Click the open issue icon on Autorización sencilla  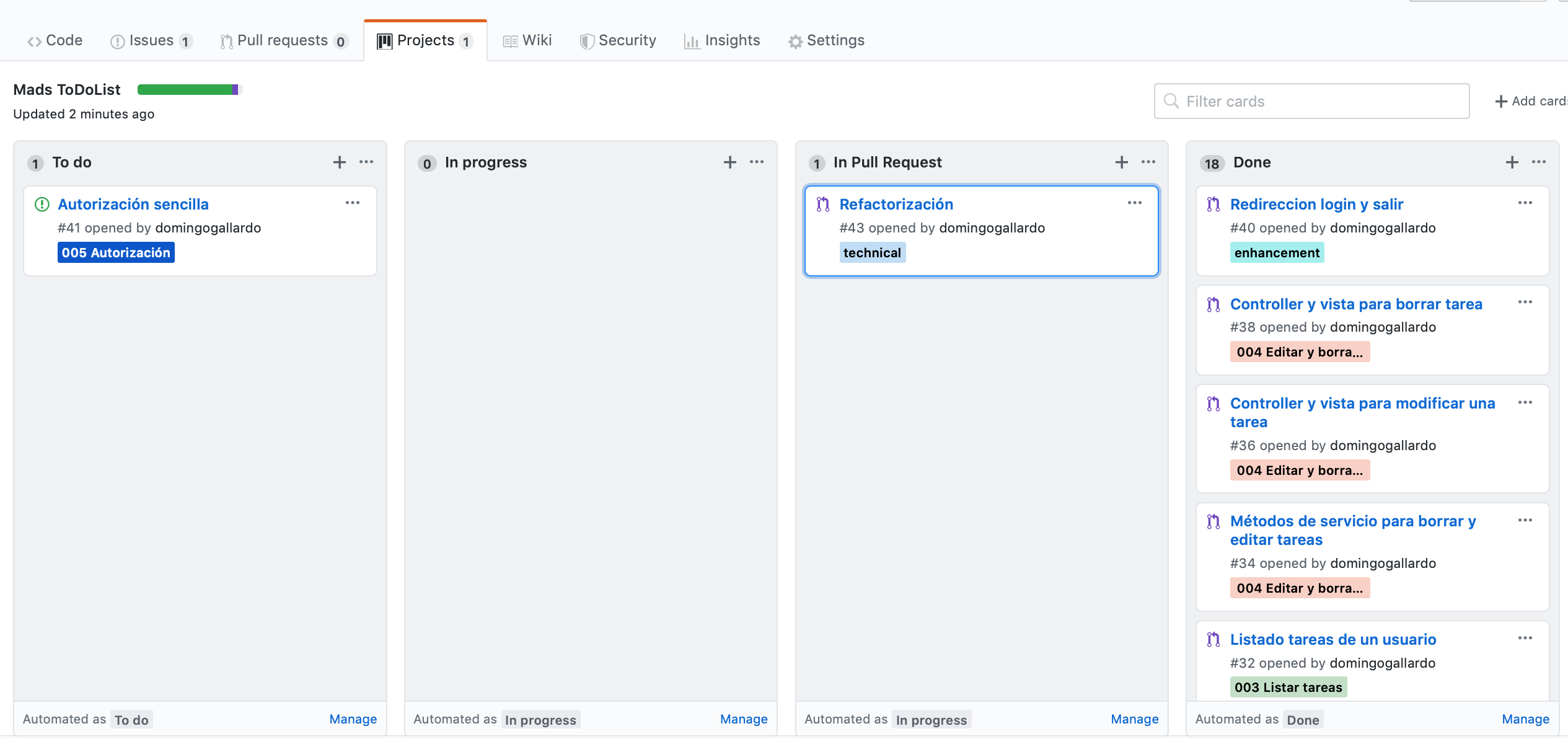(42, 205)
